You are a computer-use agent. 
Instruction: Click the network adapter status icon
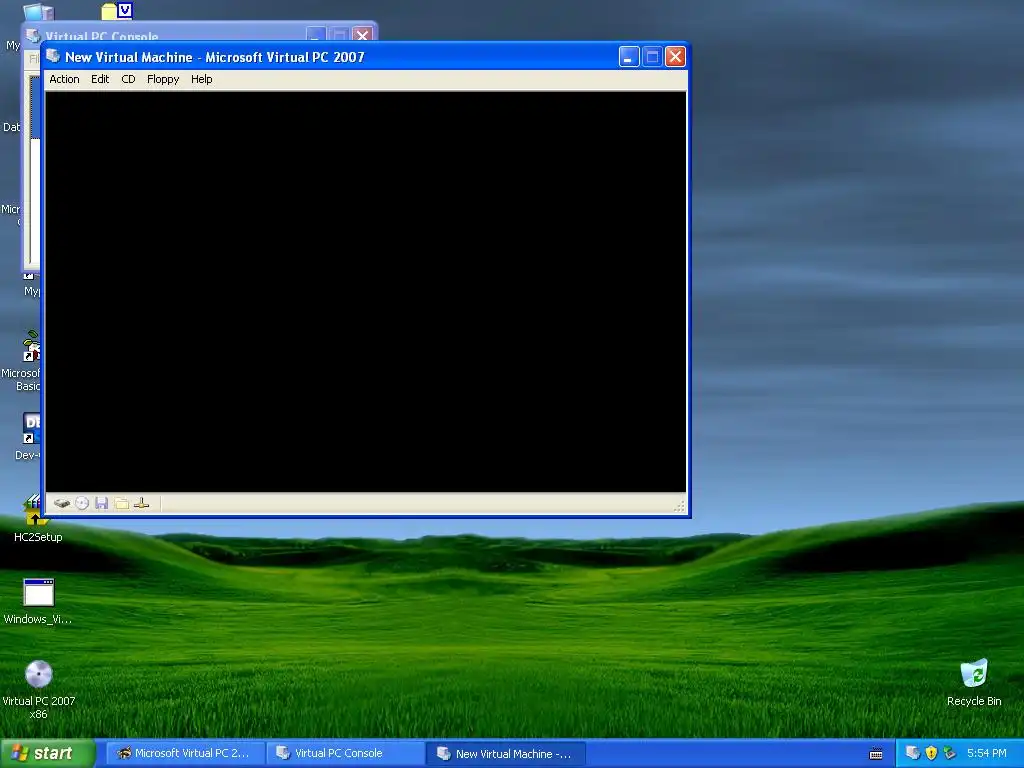point(141,504)
